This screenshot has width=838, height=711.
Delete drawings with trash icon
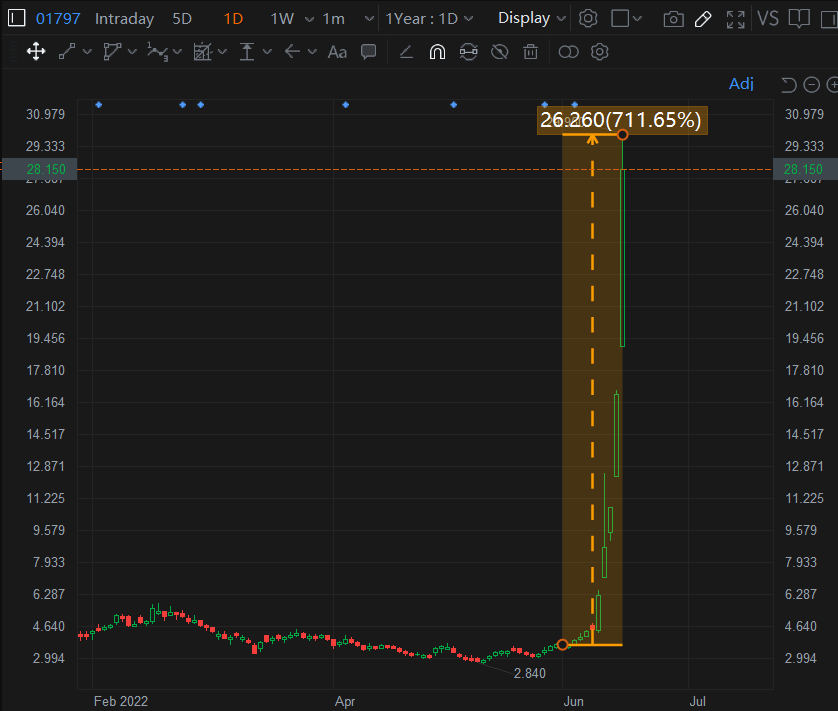point(530,52)
